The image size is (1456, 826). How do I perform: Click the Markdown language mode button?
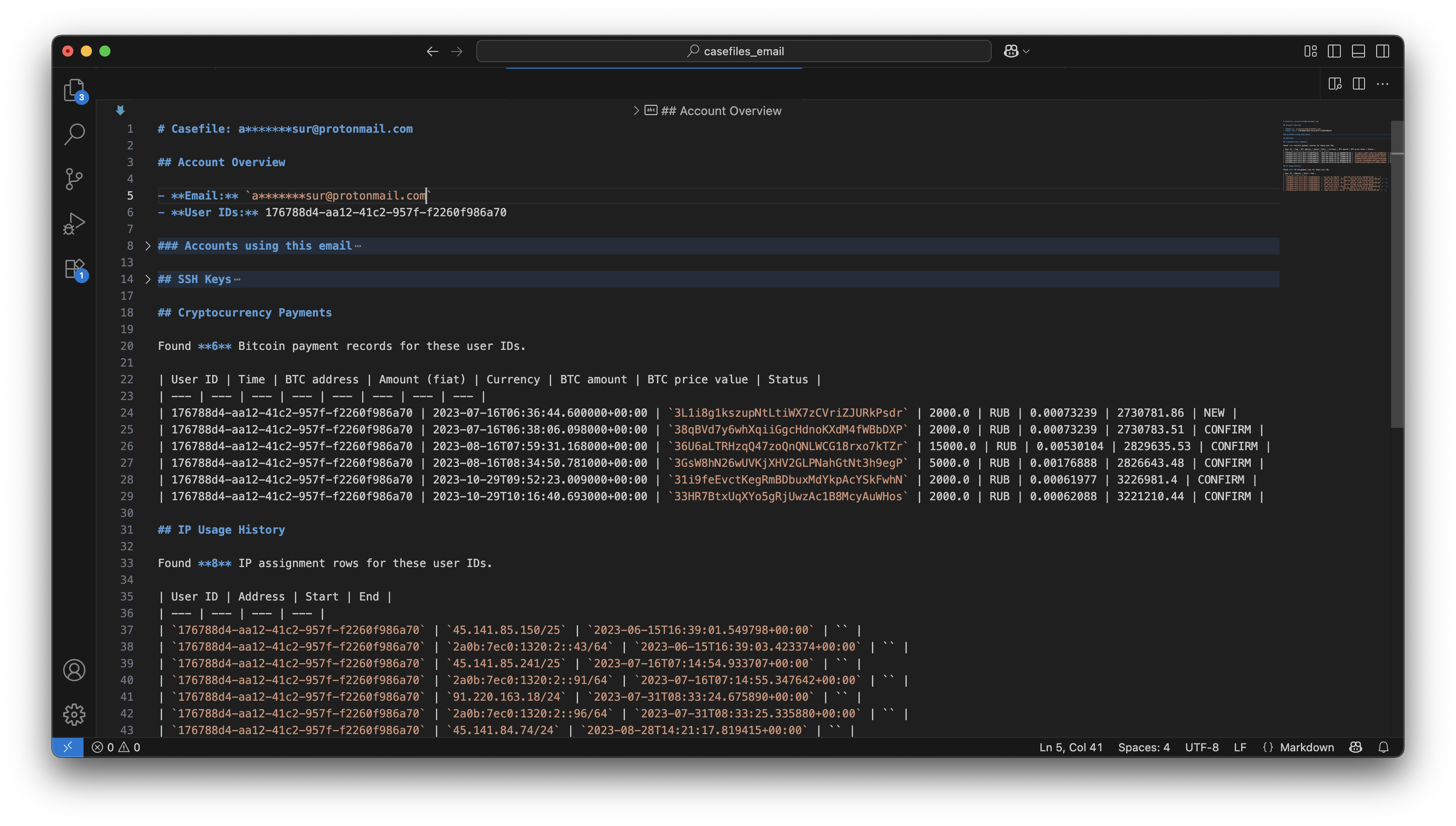click(1306, 747)
